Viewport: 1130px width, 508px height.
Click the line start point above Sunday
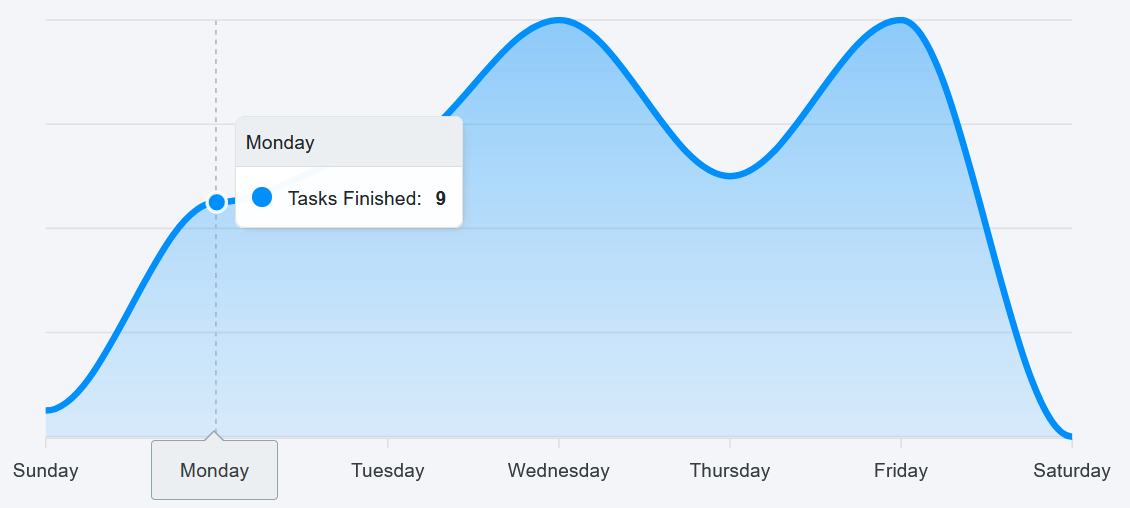coord(49,410)
